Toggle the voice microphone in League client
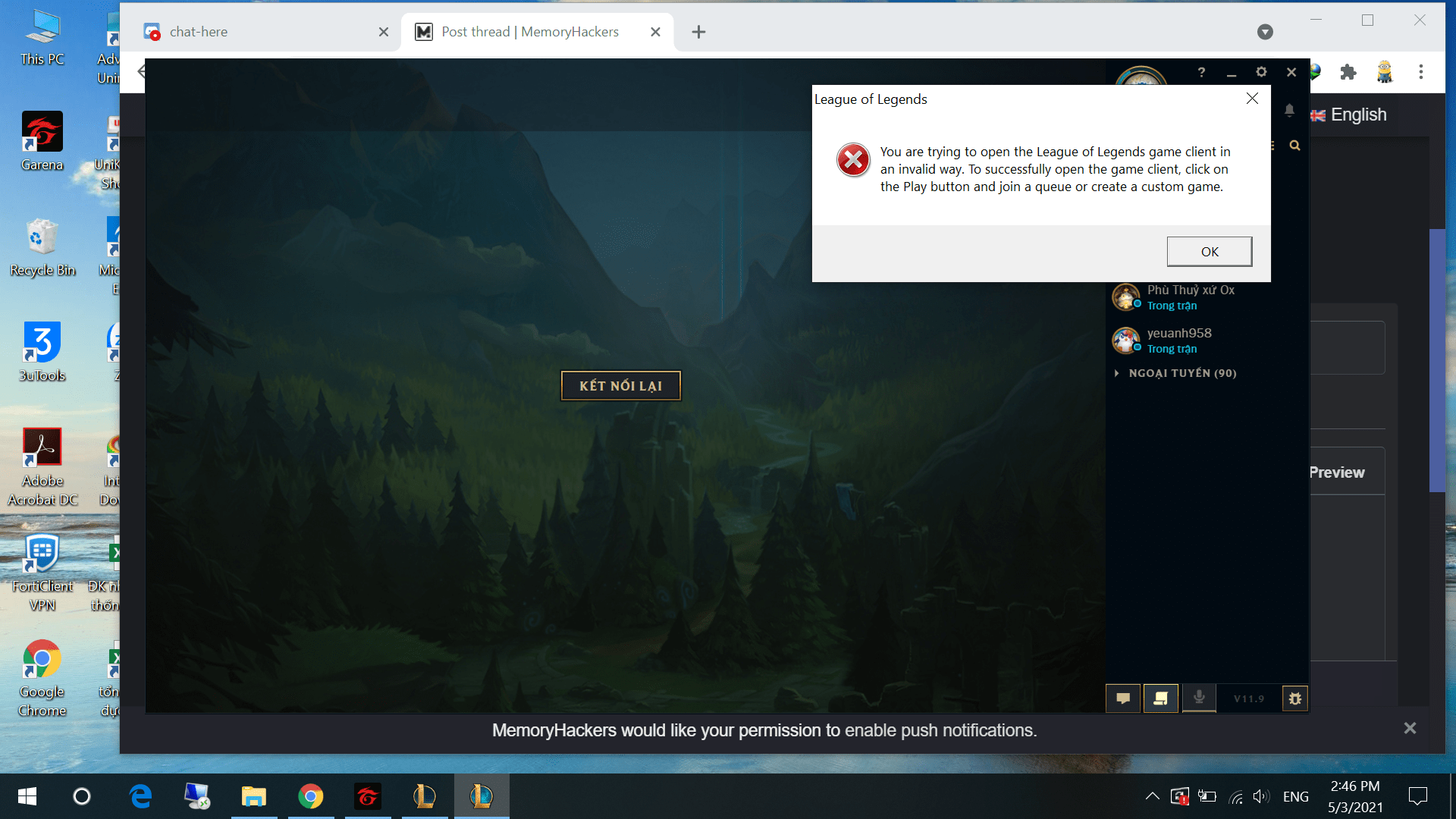The image size is (1456, 819). point(1199,698)
